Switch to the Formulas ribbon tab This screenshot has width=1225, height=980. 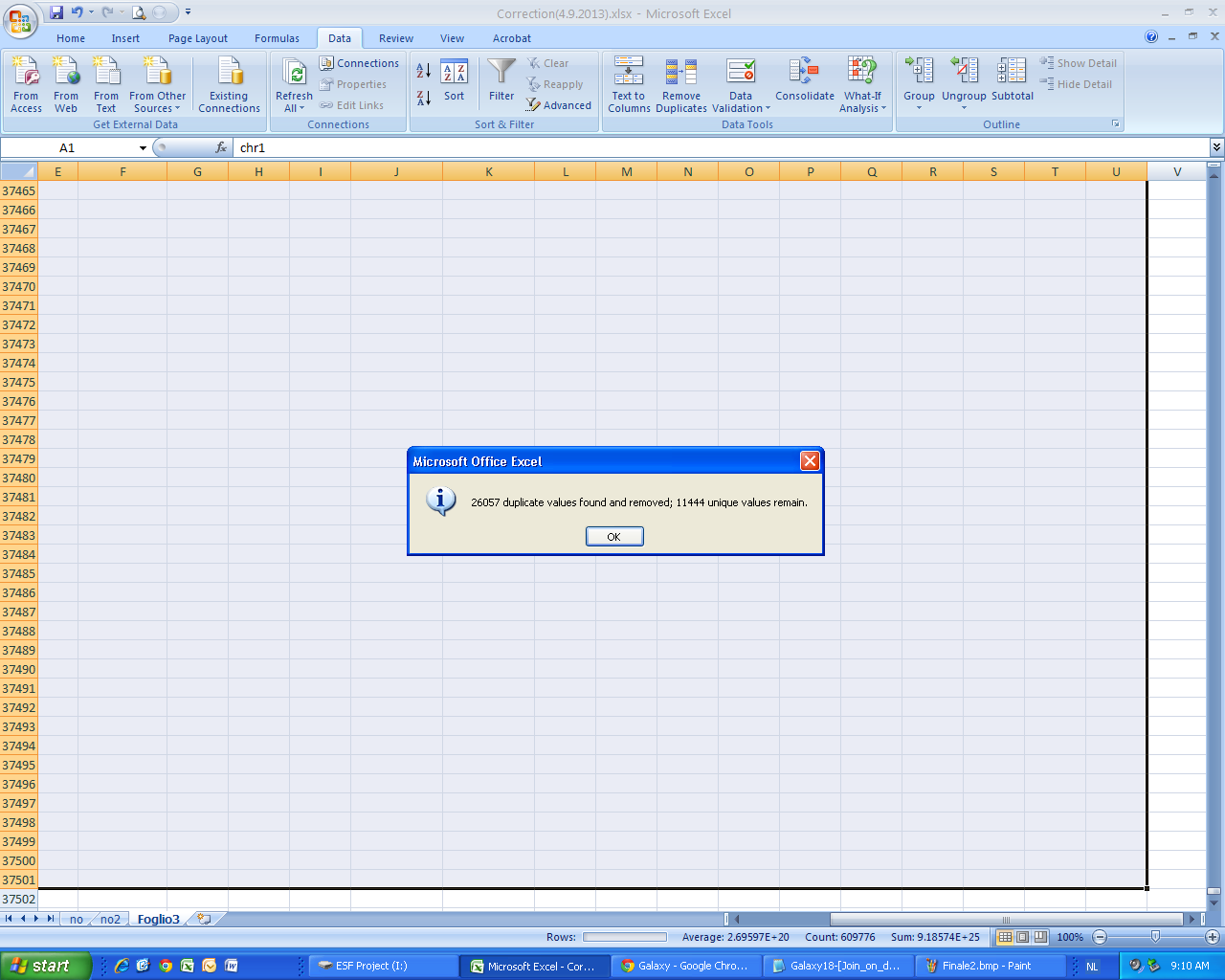pos(277,38)
